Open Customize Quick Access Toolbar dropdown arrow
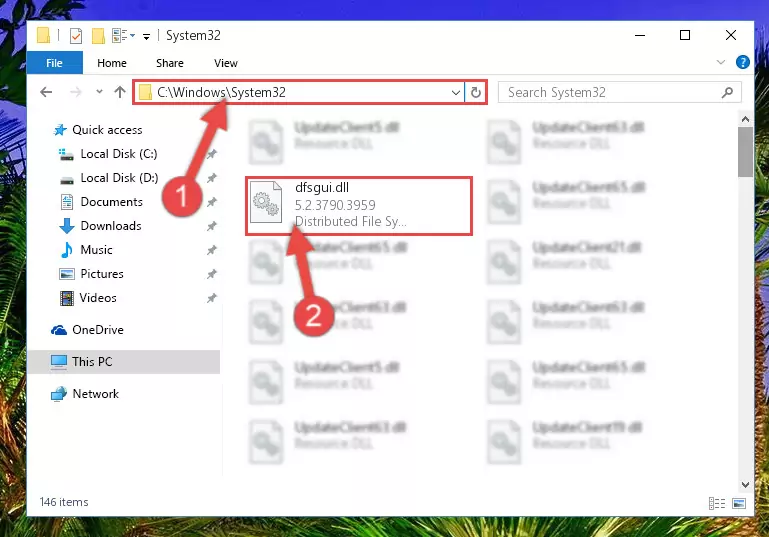Image resolution: width=769 pixels, height=537 pixels. 146,37
